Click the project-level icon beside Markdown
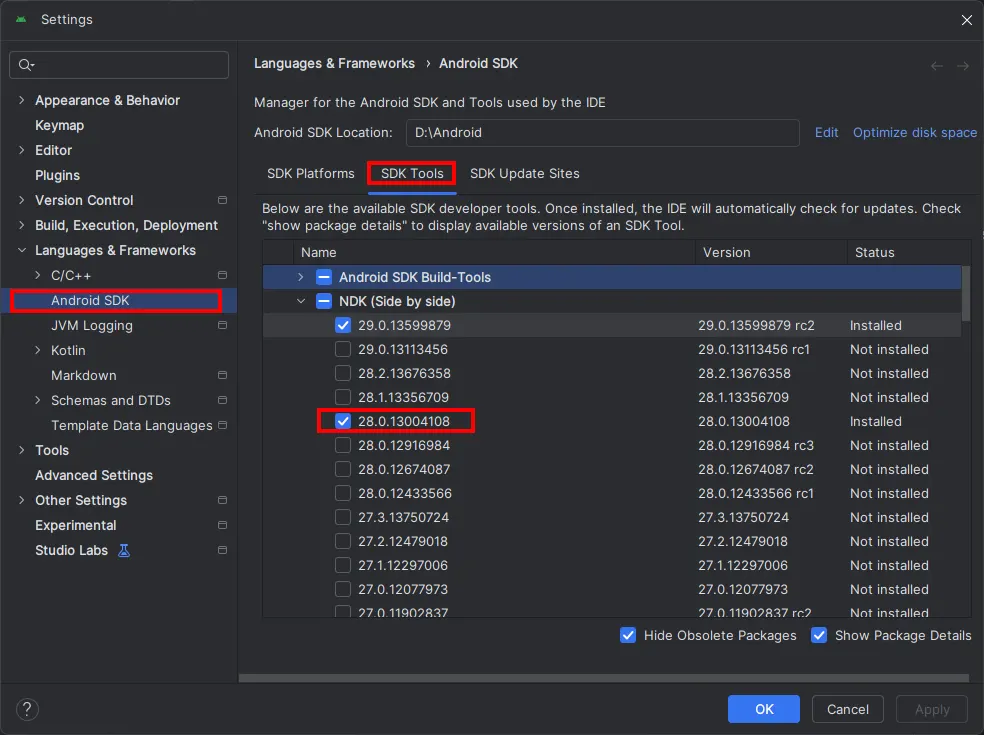 (222, 375)
